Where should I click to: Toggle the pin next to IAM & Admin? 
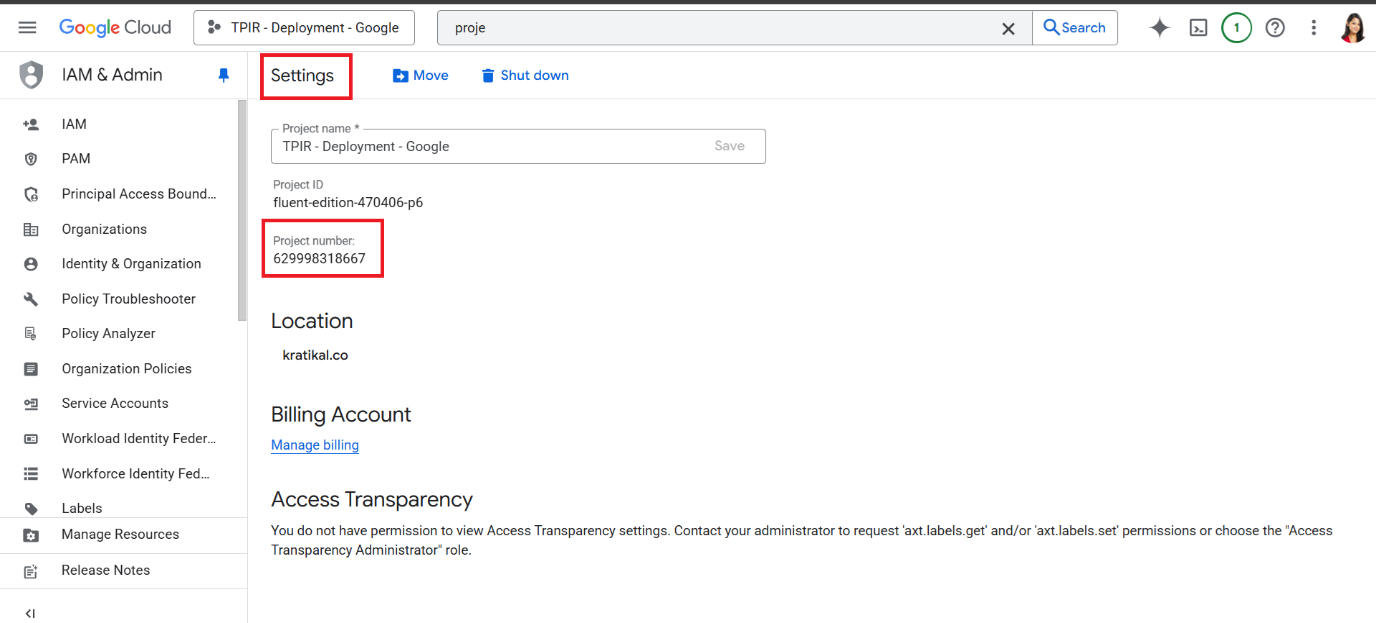(x=224, y=75)
